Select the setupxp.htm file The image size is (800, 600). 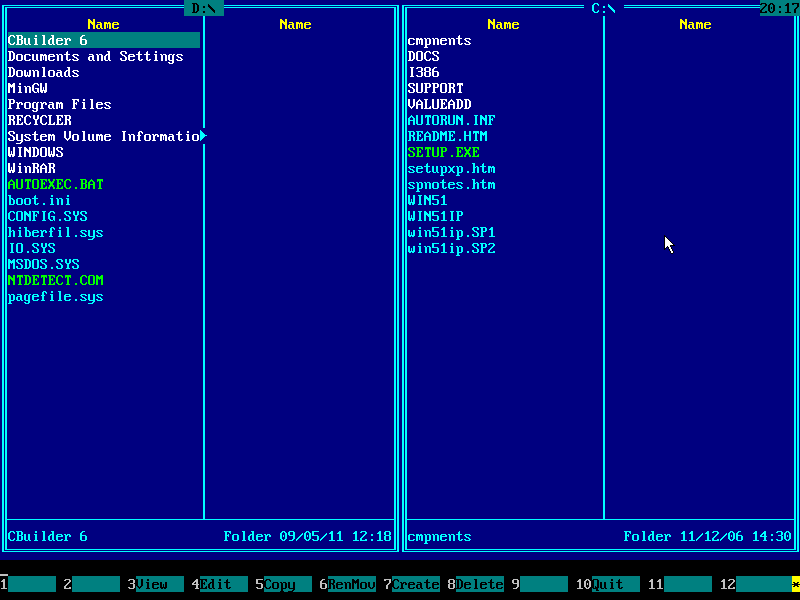coord(452,168)
